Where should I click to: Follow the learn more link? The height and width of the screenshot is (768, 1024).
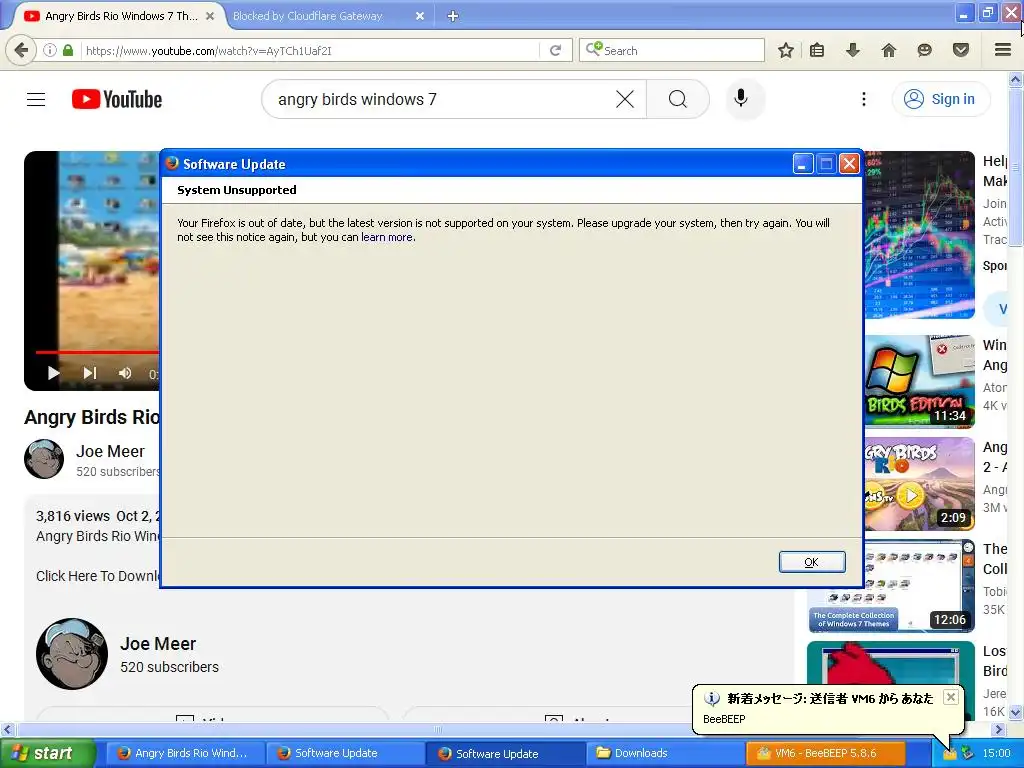point(387,237)
